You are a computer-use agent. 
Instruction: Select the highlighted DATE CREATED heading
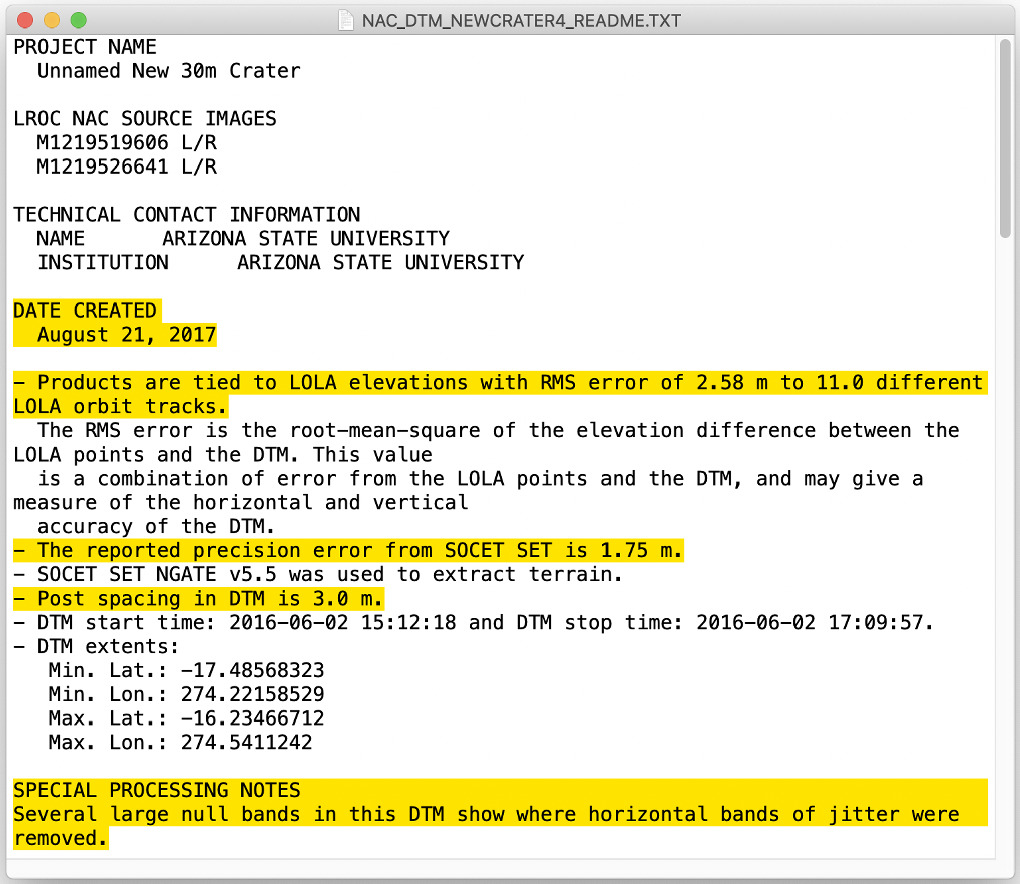click(84, 310)
